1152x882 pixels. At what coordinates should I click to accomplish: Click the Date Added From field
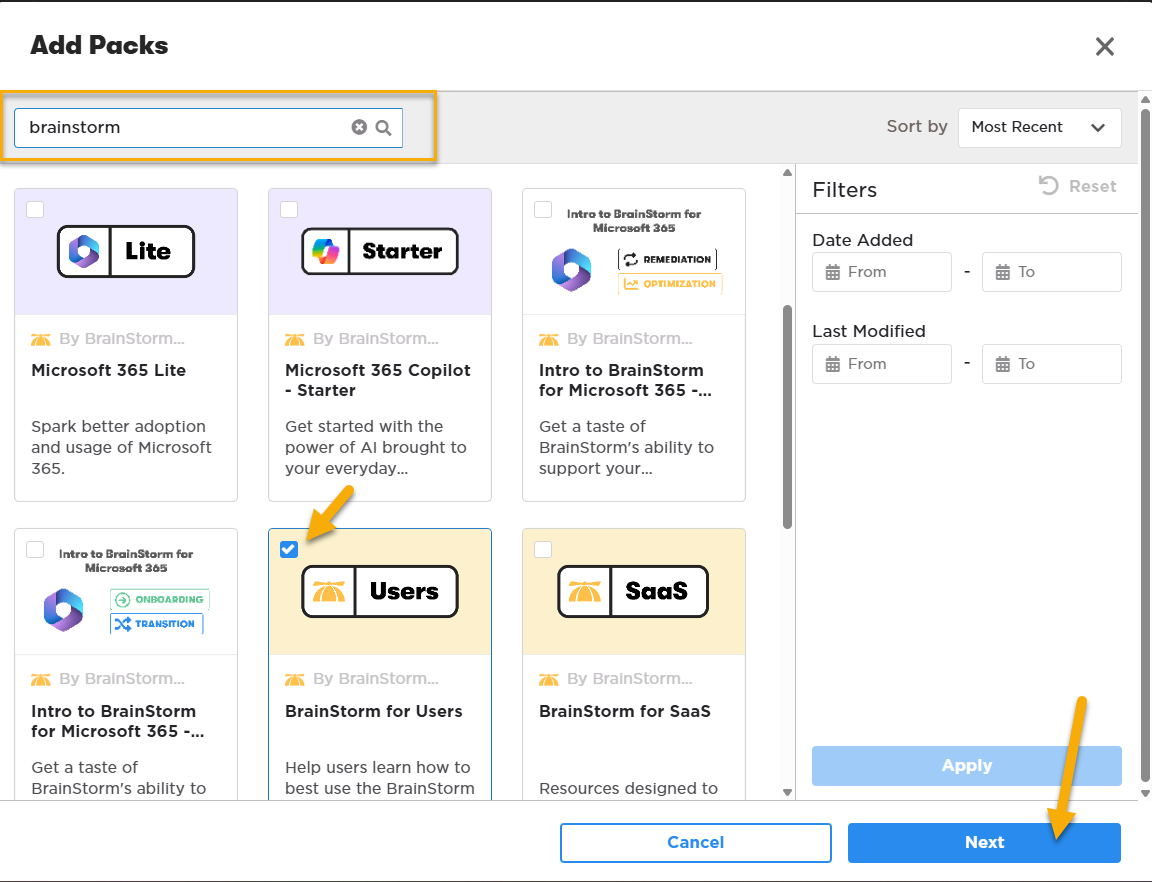pos(882,272)
